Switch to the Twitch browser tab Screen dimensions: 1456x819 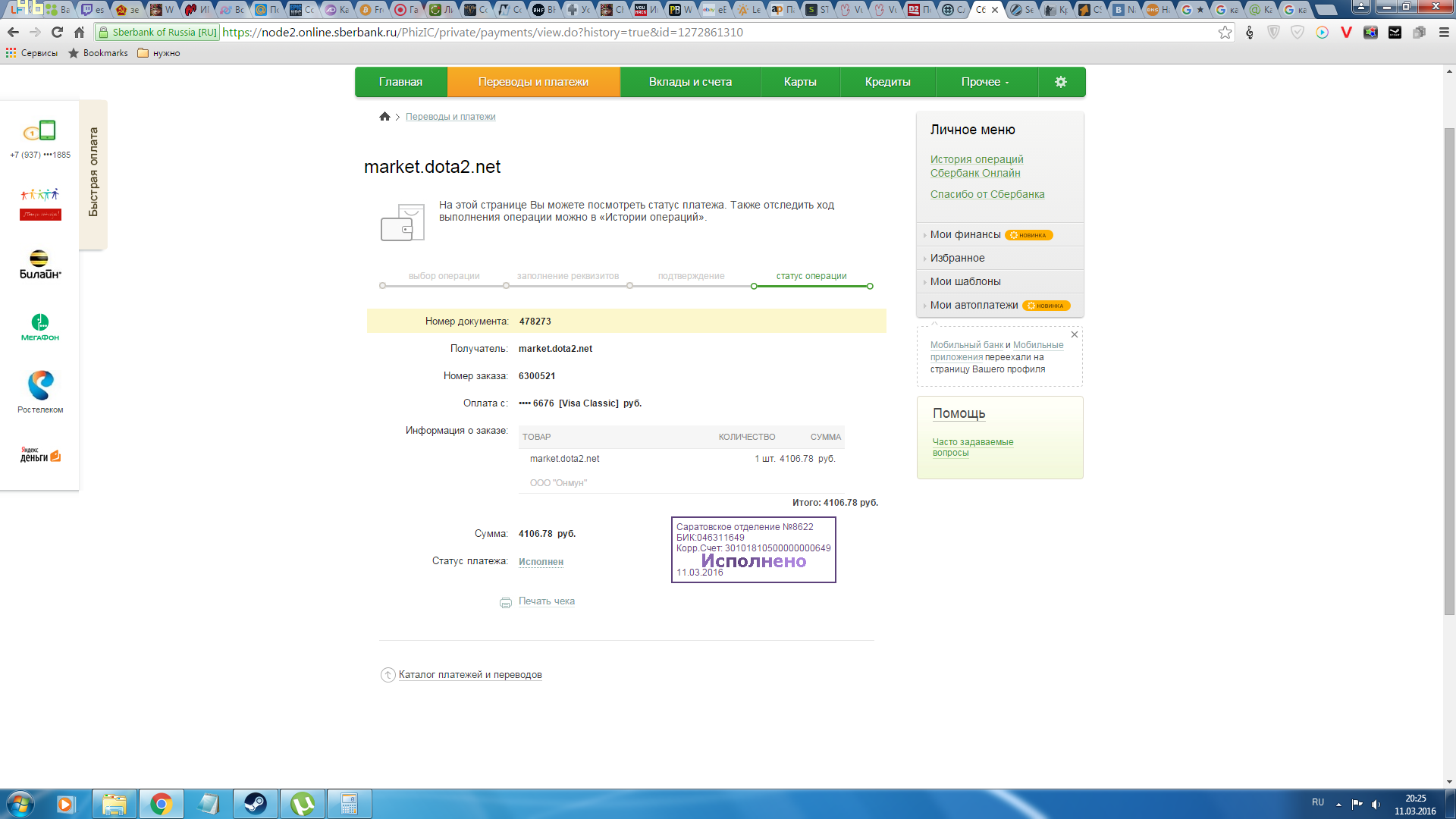pyautogui.click(x=93, y=10)
